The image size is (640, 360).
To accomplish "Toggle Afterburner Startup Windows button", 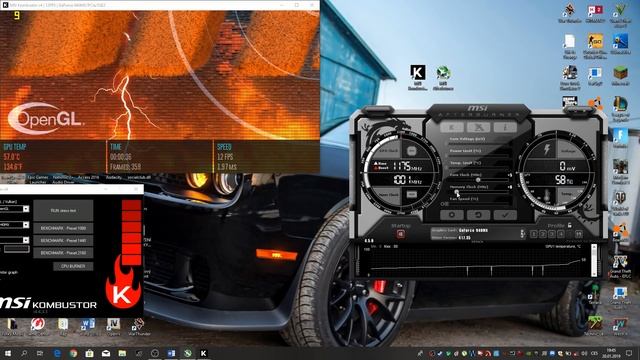I will pos(400,234).
